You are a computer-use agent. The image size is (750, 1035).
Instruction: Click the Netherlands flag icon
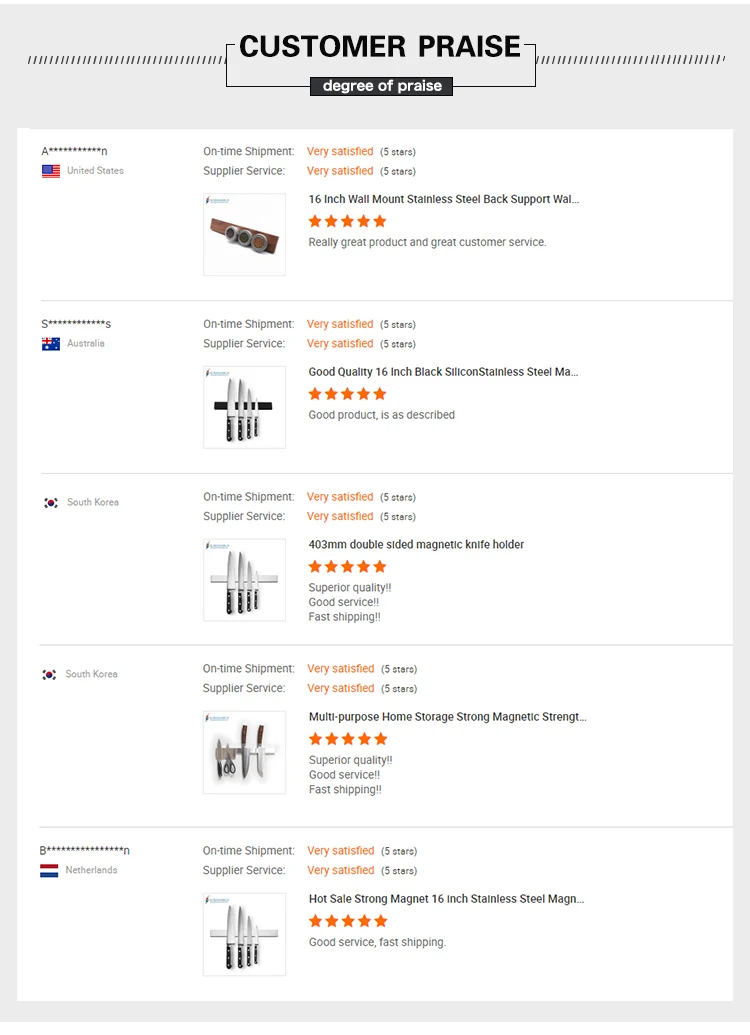point(49,871)
